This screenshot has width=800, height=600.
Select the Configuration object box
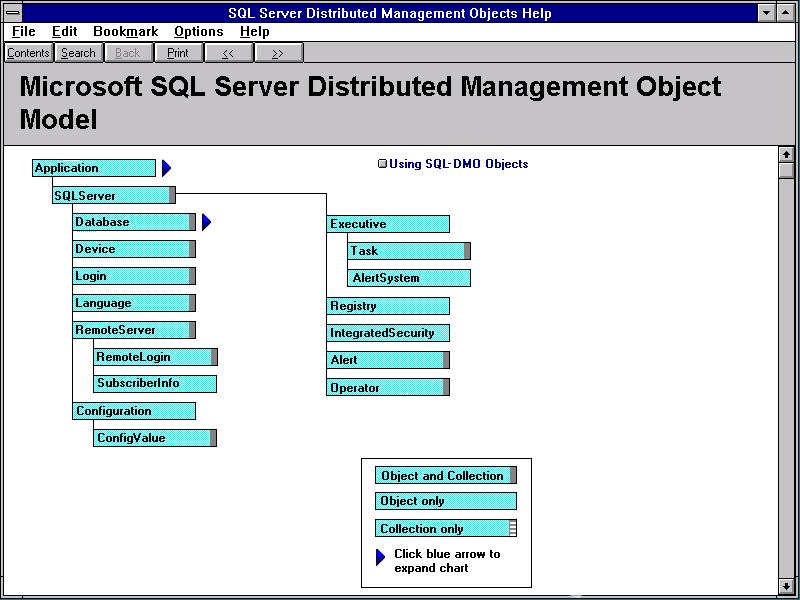[x=134, y=411]
